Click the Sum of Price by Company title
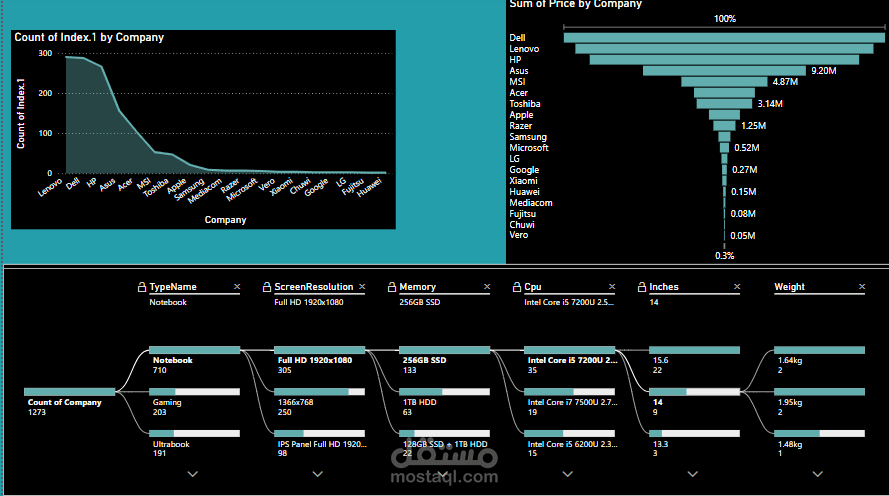This screenshot has height=496, width=889. click(575, 5)
